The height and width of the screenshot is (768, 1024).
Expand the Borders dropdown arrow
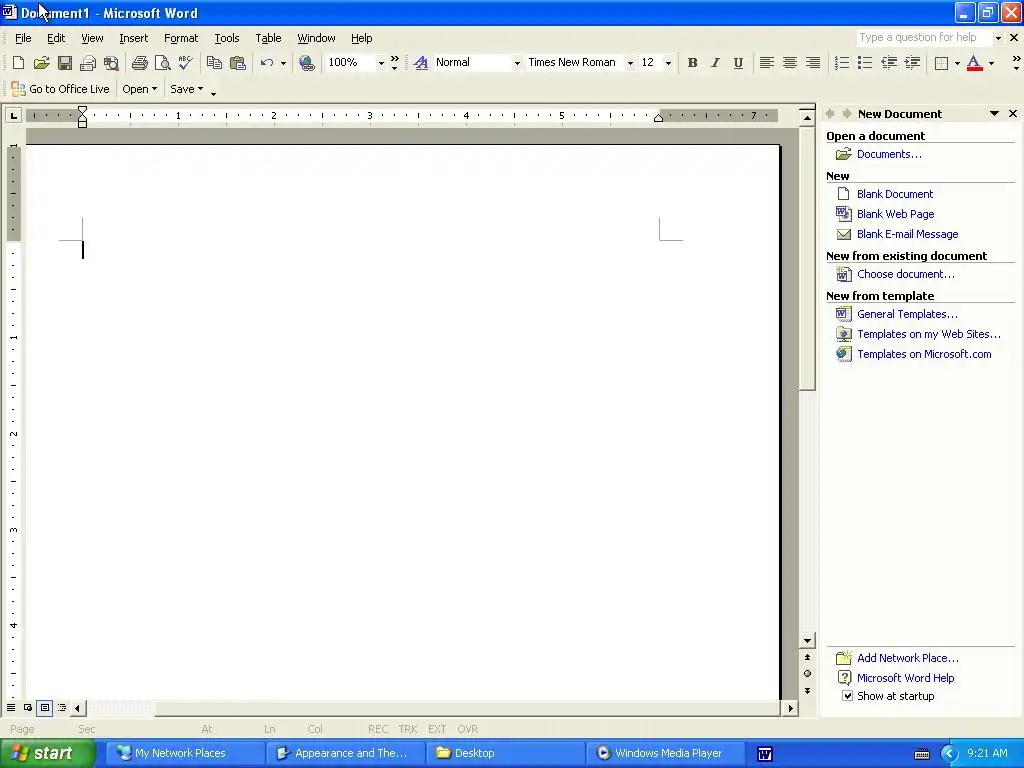tap(957, 63)
